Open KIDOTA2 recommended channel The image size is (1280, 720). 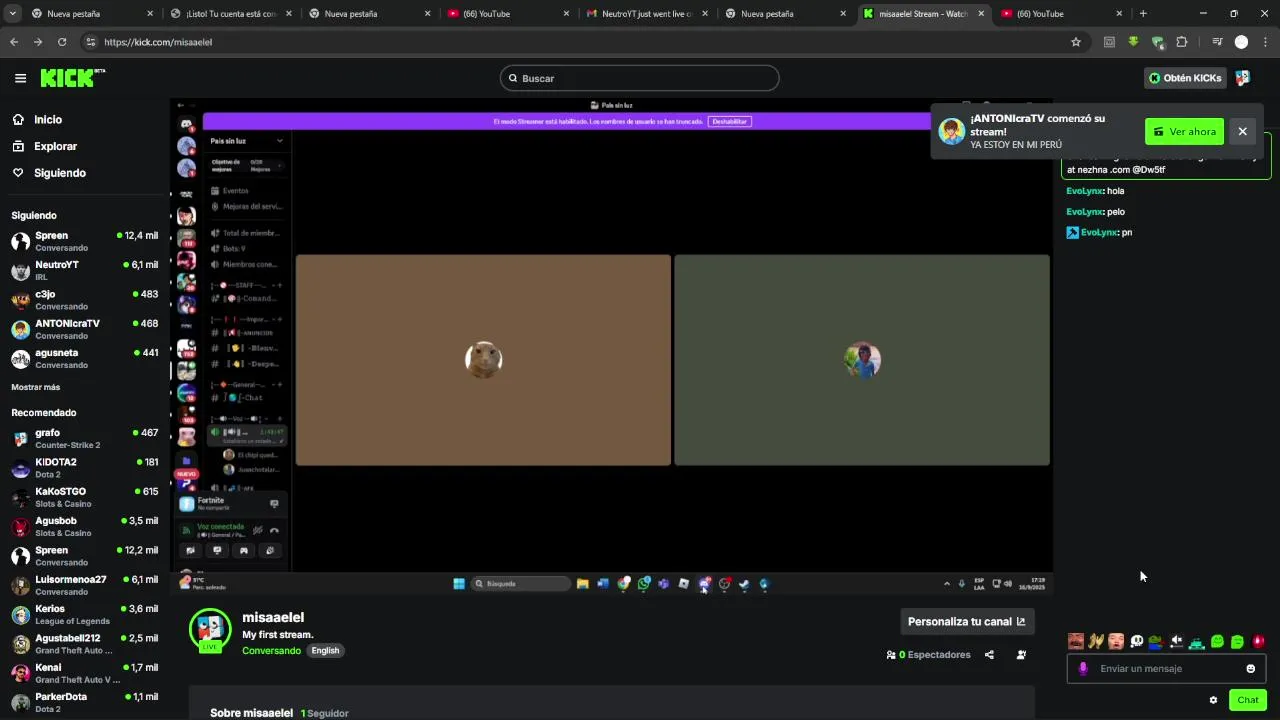tap(85, 468)
